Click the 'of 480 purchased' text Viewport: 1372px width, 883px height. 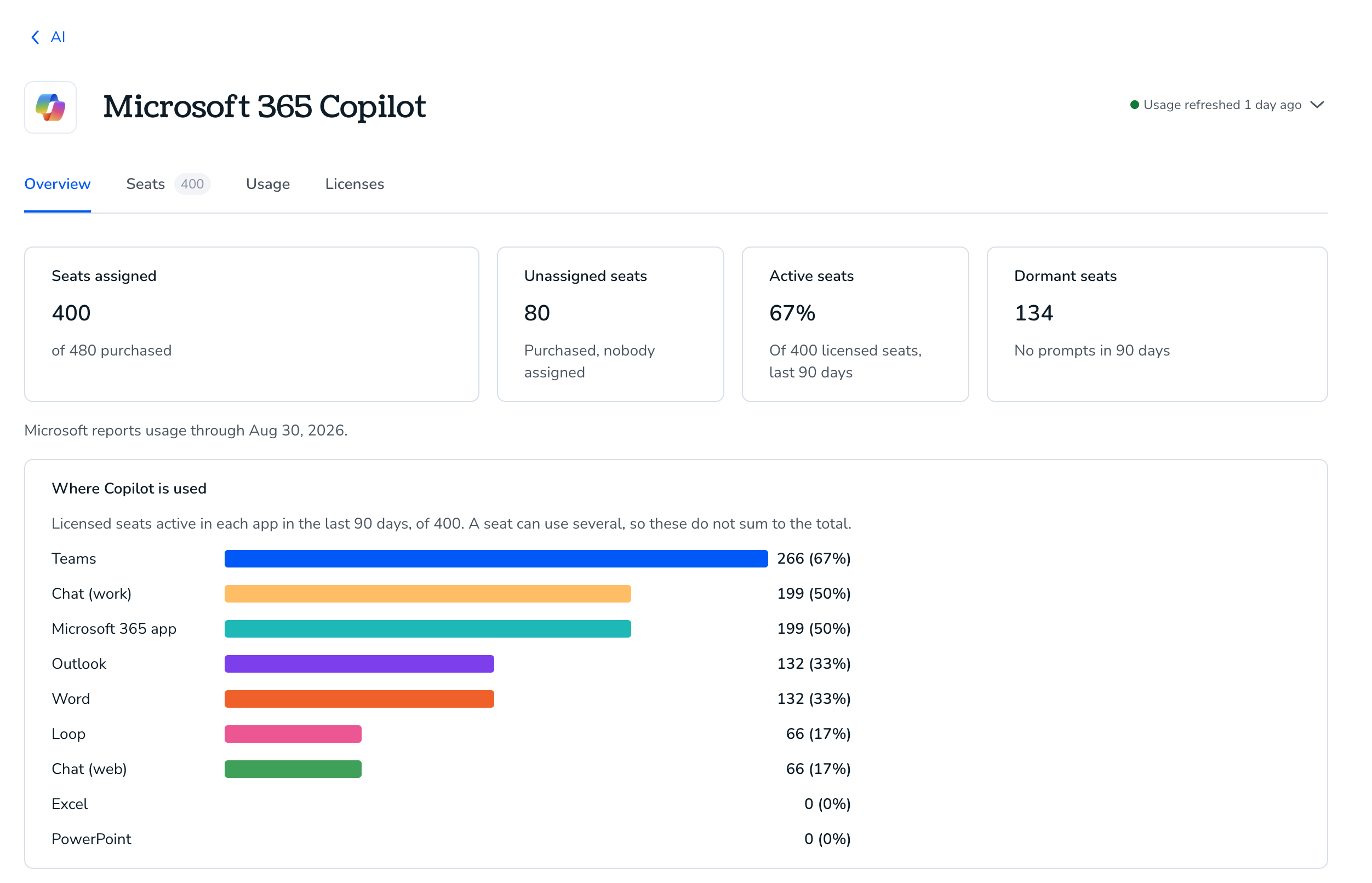(112, 351)
